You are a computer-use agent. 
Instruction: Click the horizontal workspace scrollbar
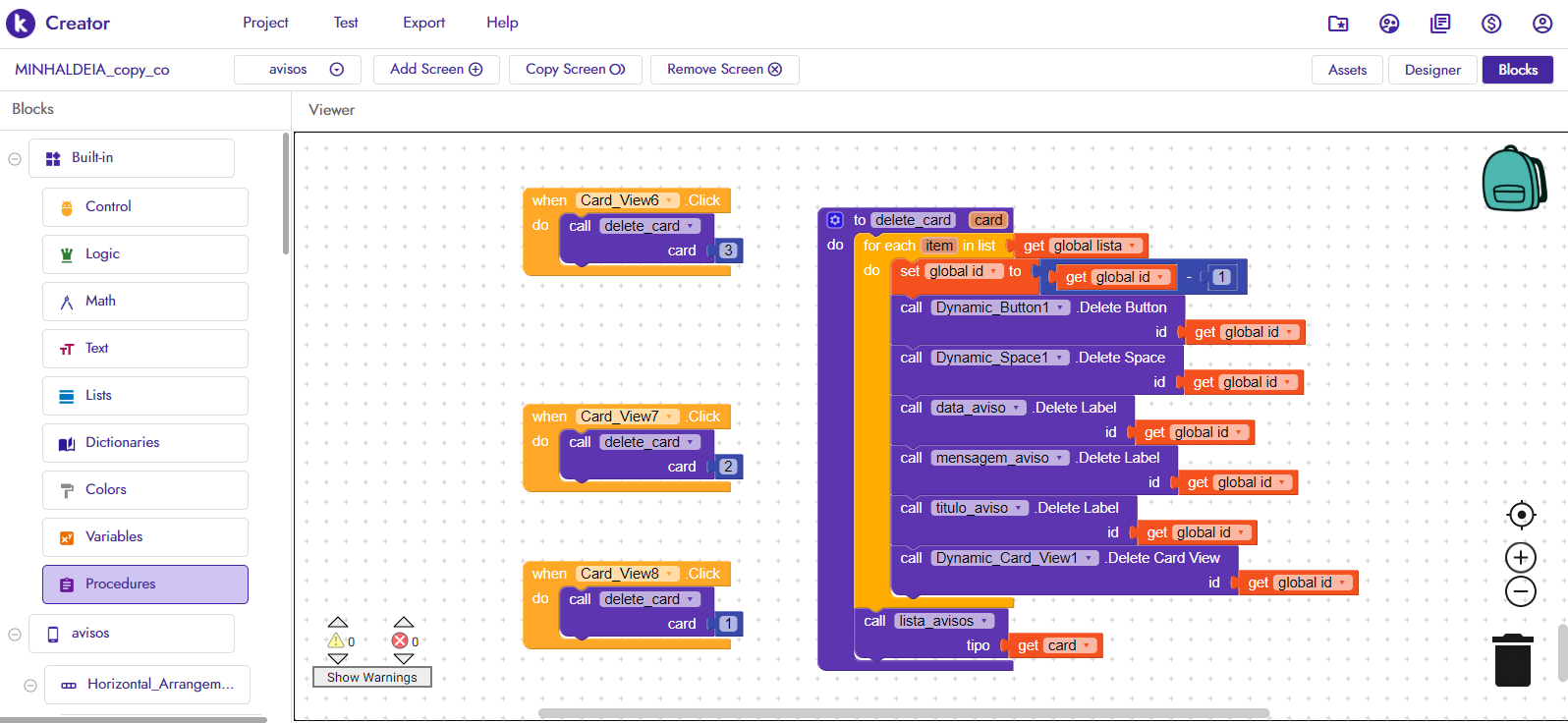point(904,713)
